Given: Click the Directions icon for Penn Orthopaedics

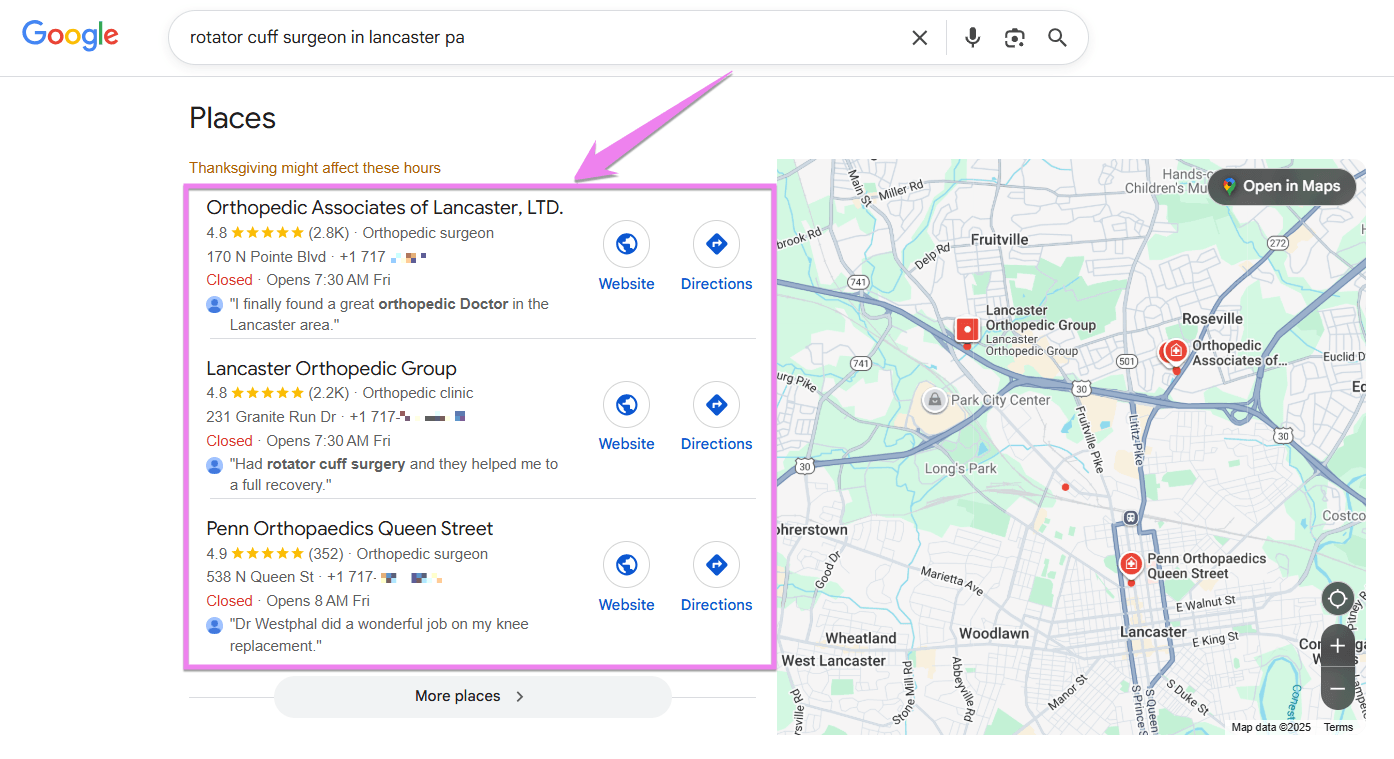Looking at the screenshot, I should coord(716,565).
